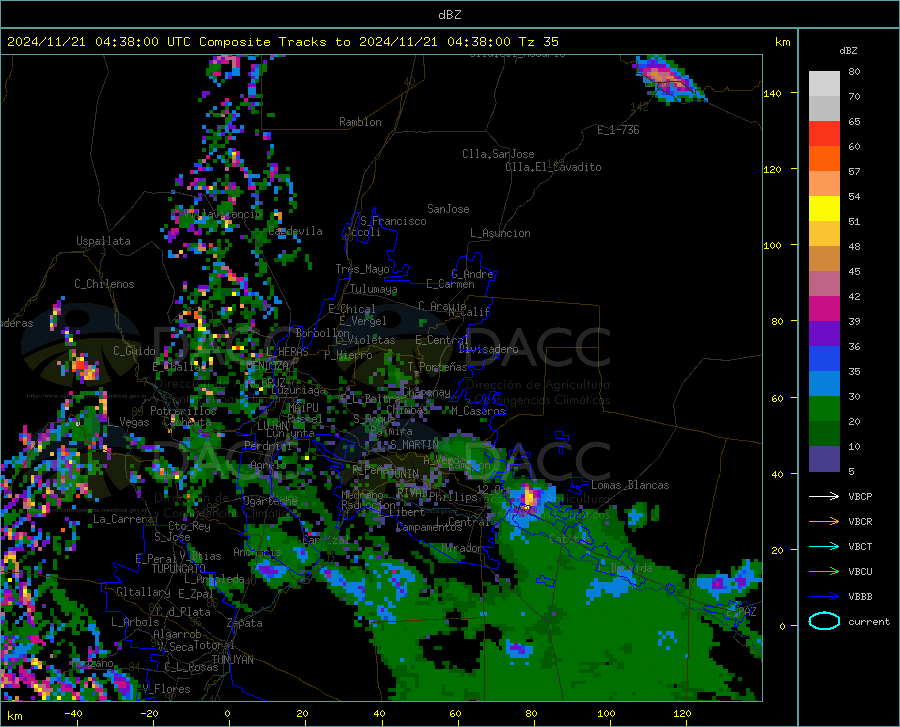Click the Potrerillos map label
The width and height of the screenshot is (900, 727).
pos(183,411)
